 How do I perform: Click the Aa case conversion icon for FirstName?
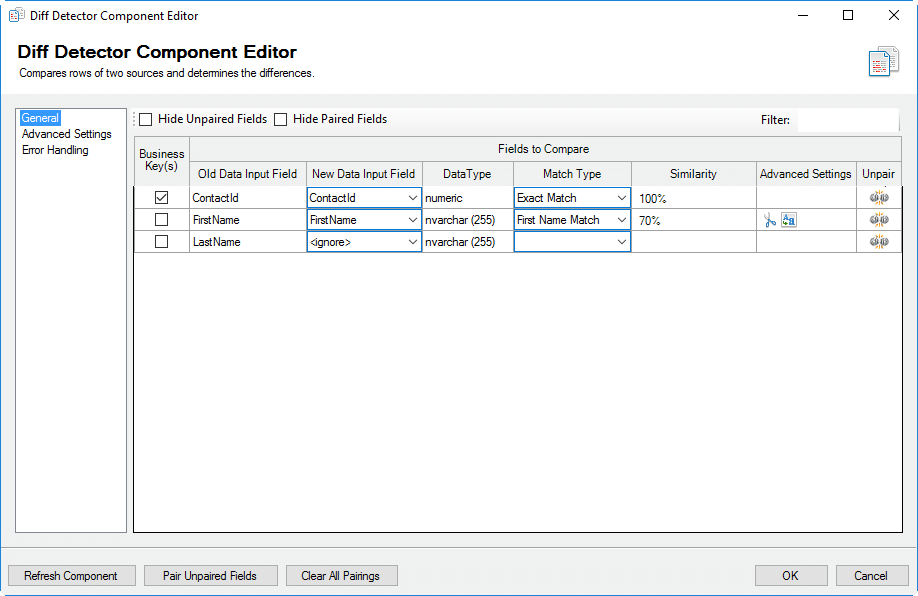[789, 219]
